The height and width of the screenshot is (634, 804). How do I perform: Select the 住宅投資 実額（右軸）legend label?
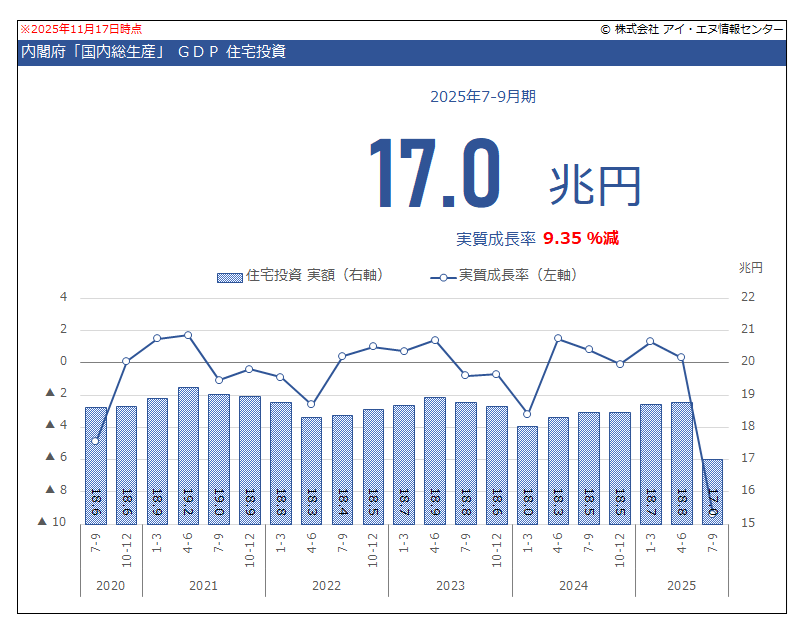click(314, 275)
